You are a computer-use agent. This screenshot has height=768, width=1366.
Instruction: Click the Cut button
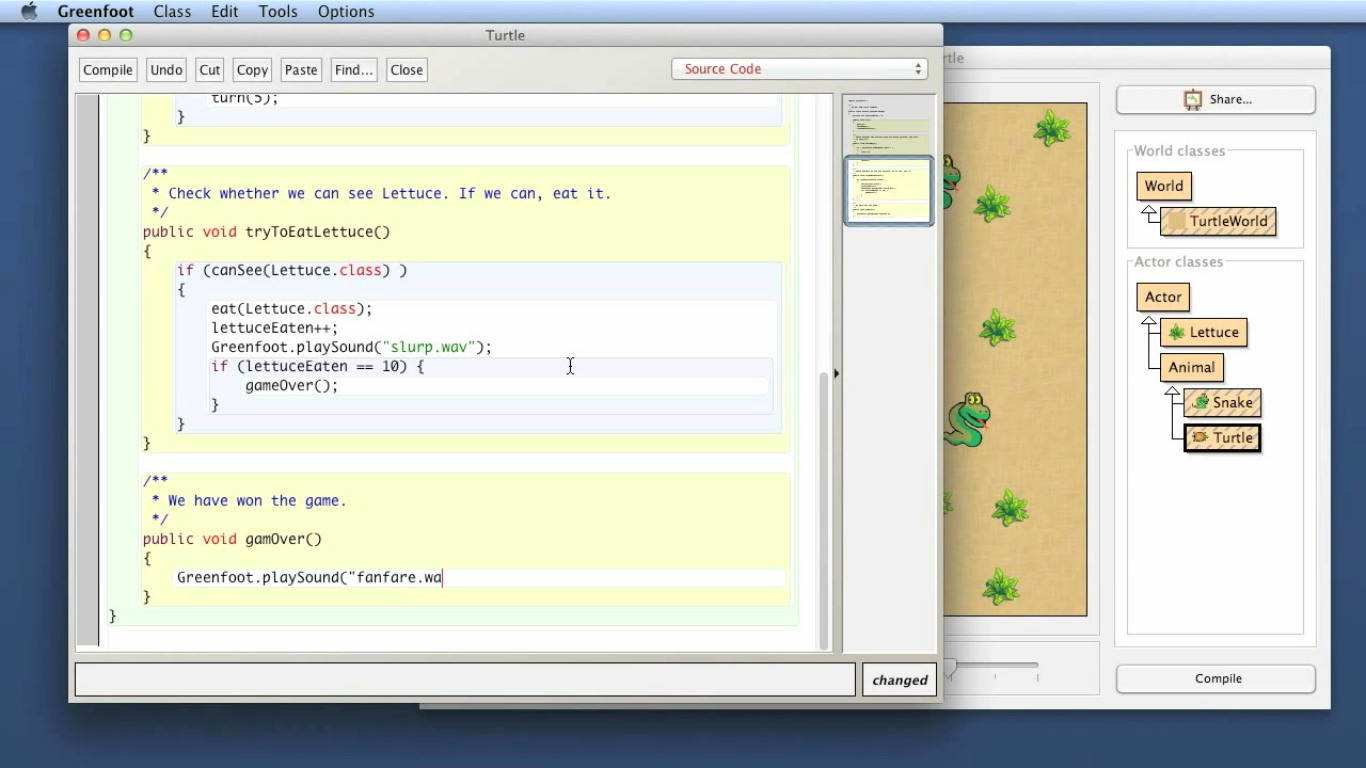(x=210, y=70)
